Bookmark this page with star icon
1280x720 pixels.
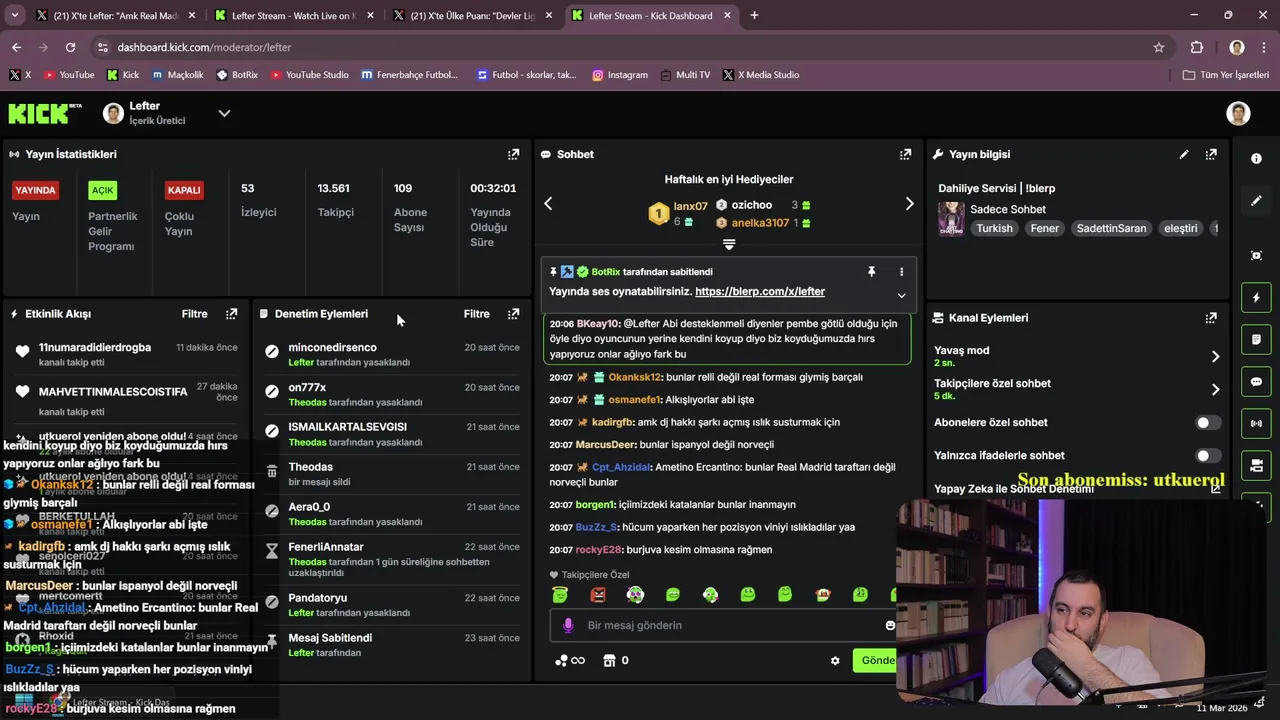(1159, 47)
